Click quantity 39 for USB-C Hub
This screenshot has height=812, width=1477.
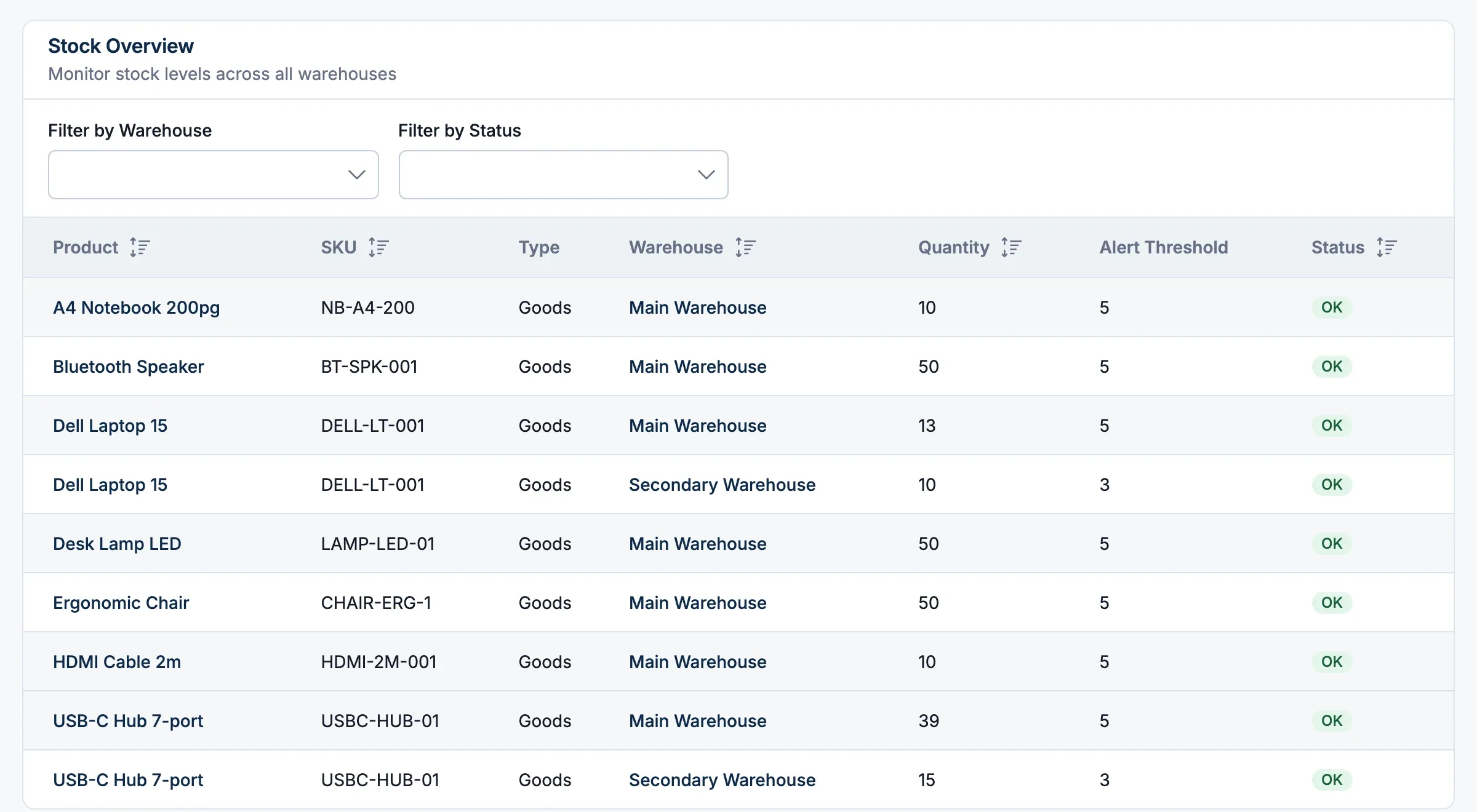pyautogui.click(x=929, y=721)
